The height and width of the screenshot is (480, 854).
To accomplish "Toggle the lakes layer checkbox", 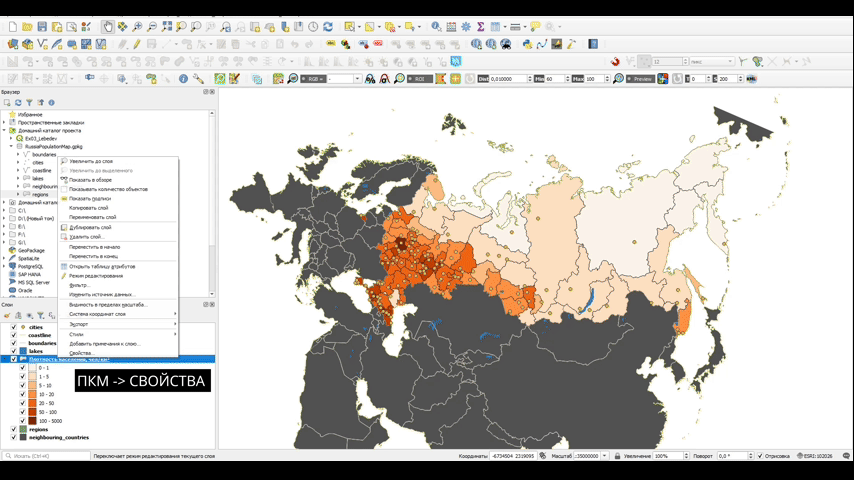I will click(13, 351).
